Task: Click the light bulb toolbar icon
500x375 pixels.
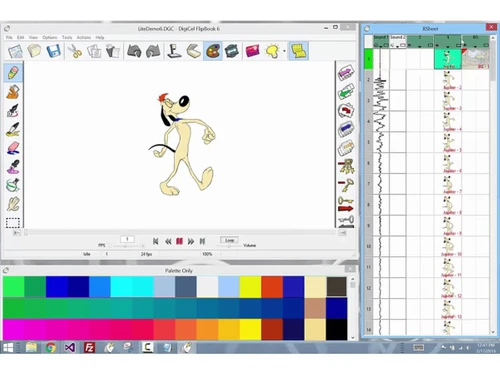Action: pyautogui.click(x=272, y=51)
